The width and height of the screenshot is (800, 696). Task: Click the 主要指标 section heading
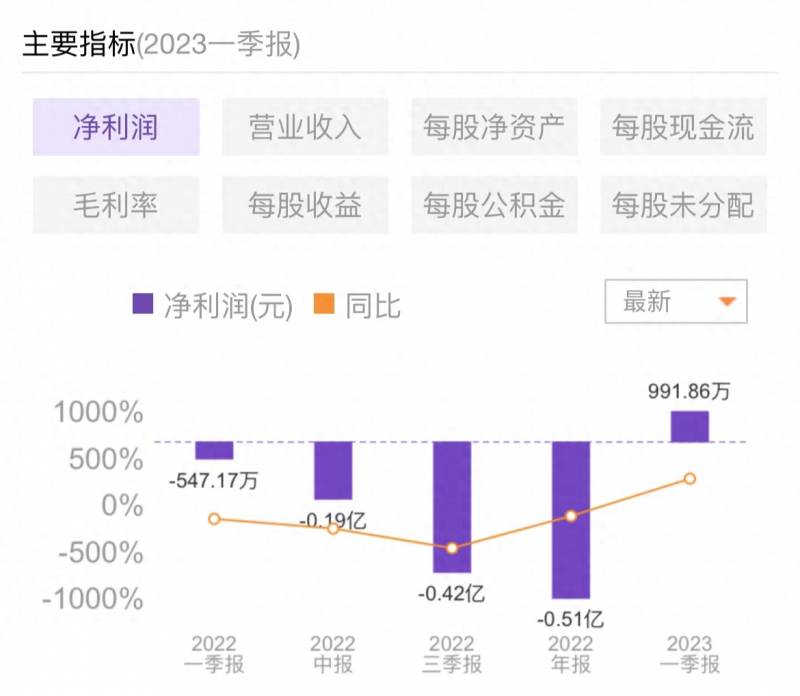[79, 44]
